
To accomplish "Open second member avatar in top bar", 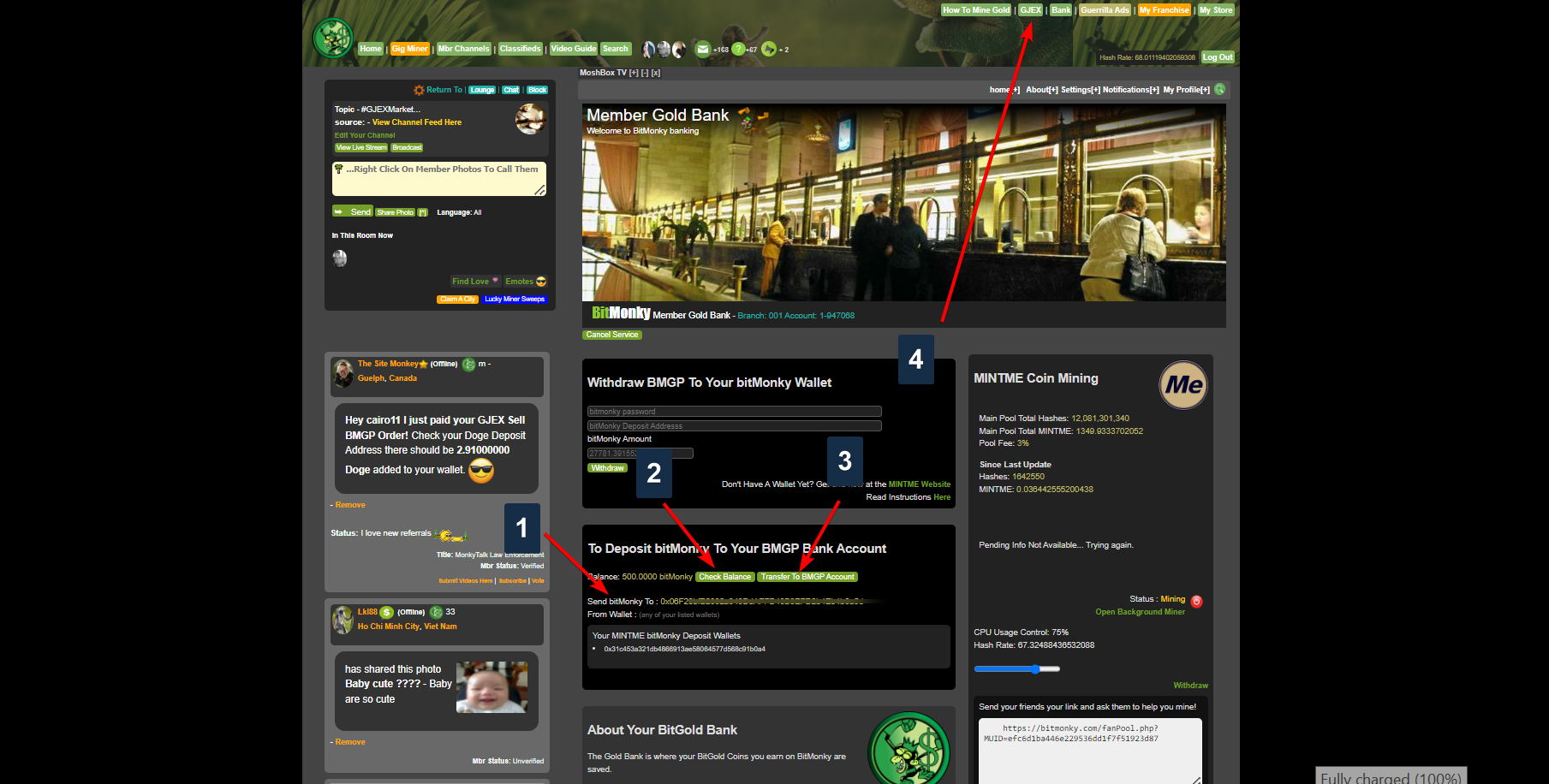I will [664, 49].
